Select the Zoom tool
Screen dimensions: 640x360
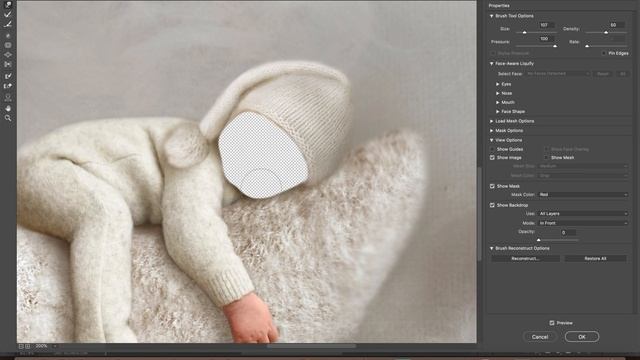pyautogui.click(x=8, y=118)
